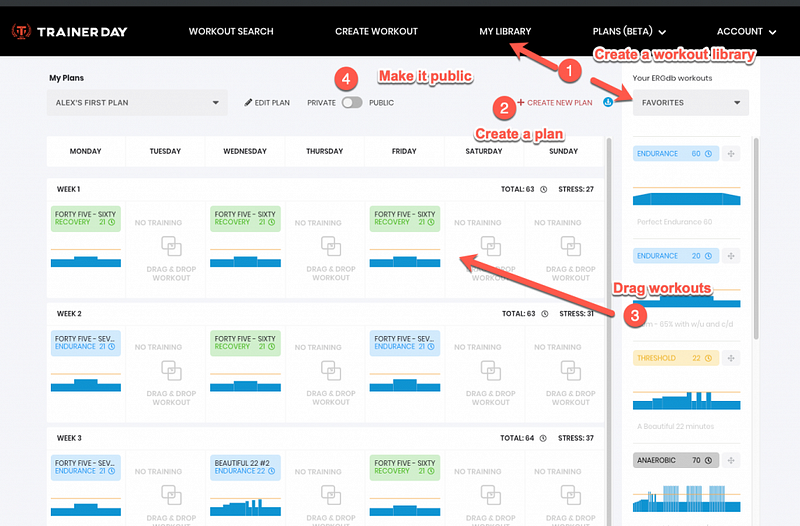800x526 pixels.
Task: Toggle the Private/Public switch
Action: 352,103
